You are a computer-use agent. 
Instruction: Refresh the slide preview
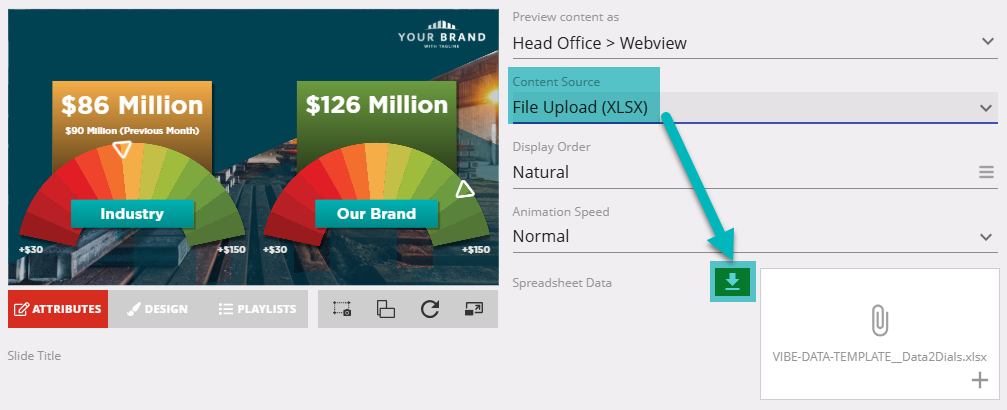pyautogui.click(x=430, y=309)
